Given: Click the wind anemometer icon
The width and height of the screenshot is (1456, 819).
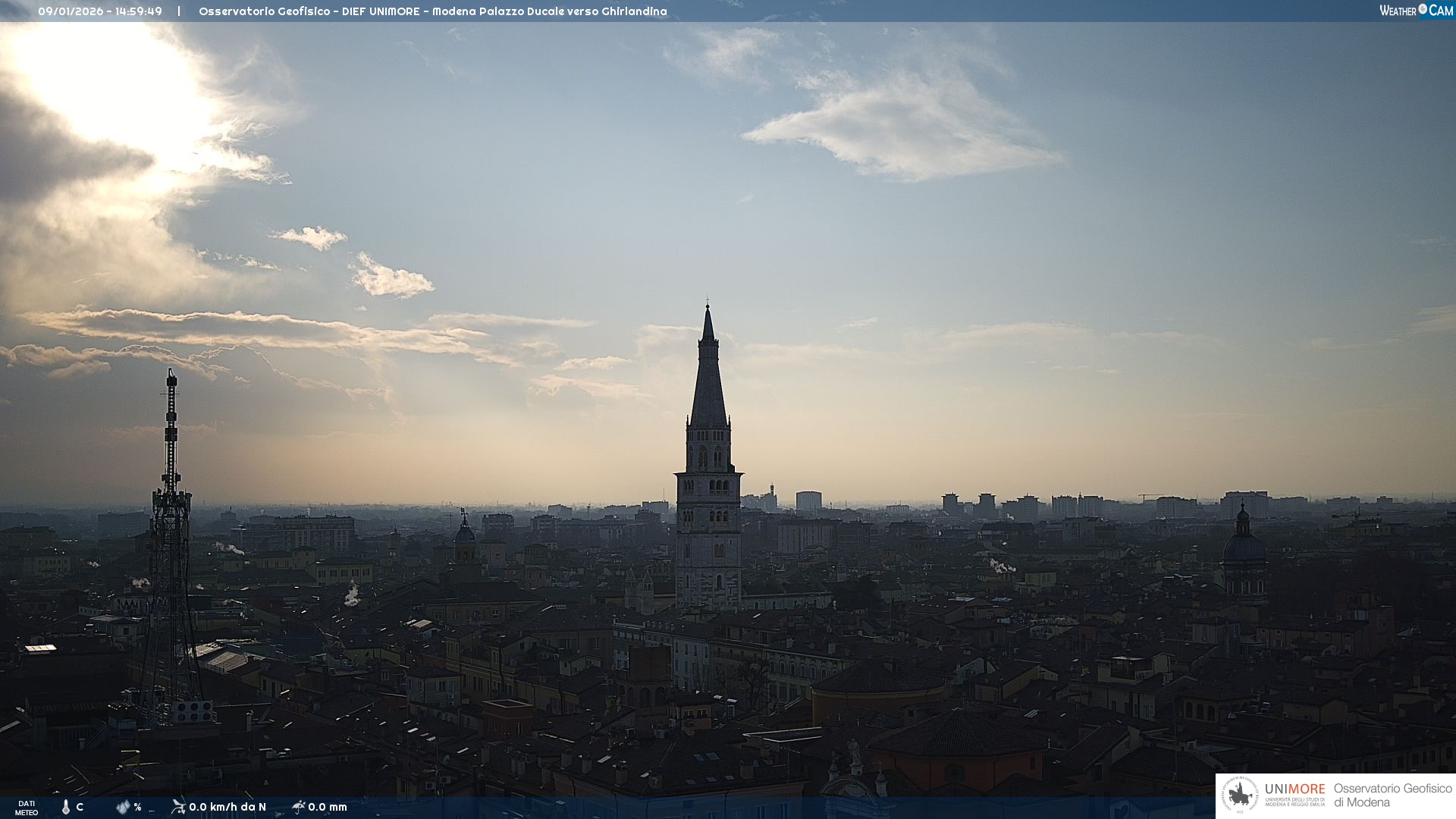Looking at the screenshot, I should point(178,807).
